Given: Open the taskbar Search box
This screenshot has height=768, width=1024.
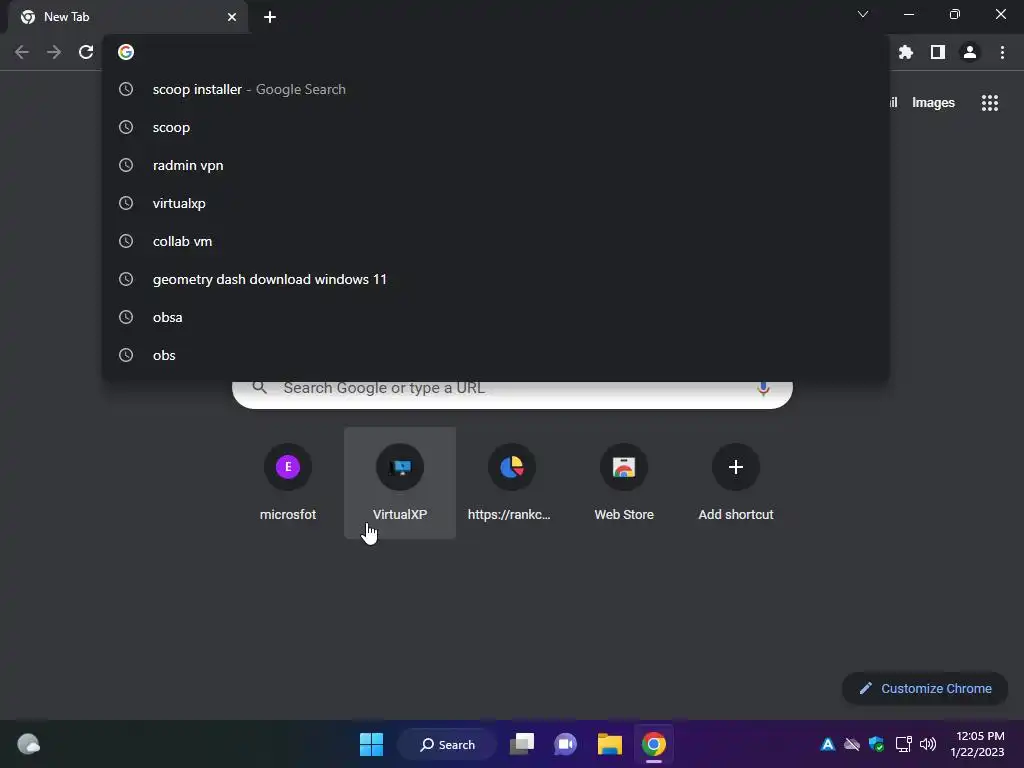Looking at the screenshot, I should [447, 744].
